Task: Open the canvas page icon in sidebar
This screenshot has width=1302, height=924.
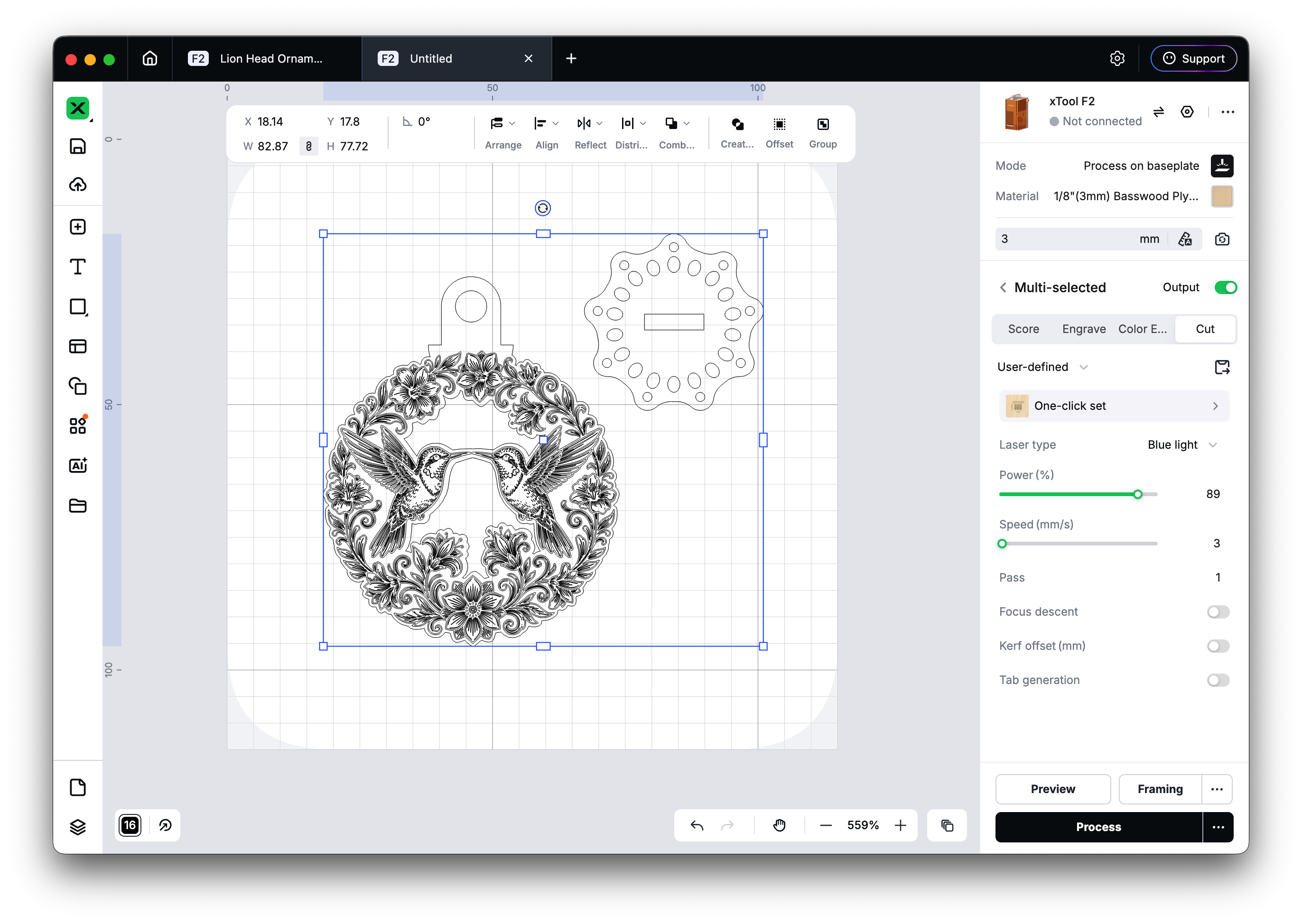Action: (x=78, y=788)
